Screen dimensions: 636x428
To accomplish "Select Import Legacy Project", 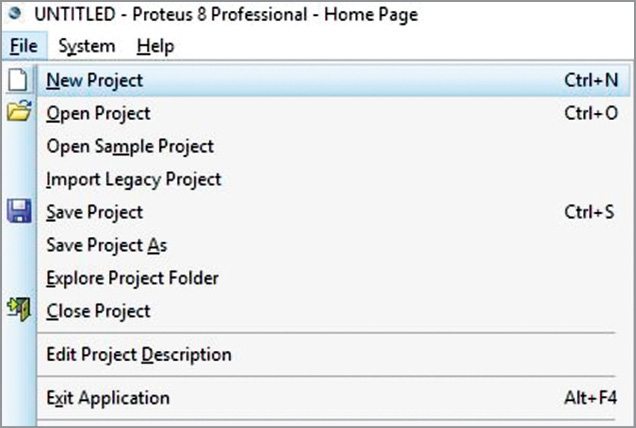I will (134, 179).
